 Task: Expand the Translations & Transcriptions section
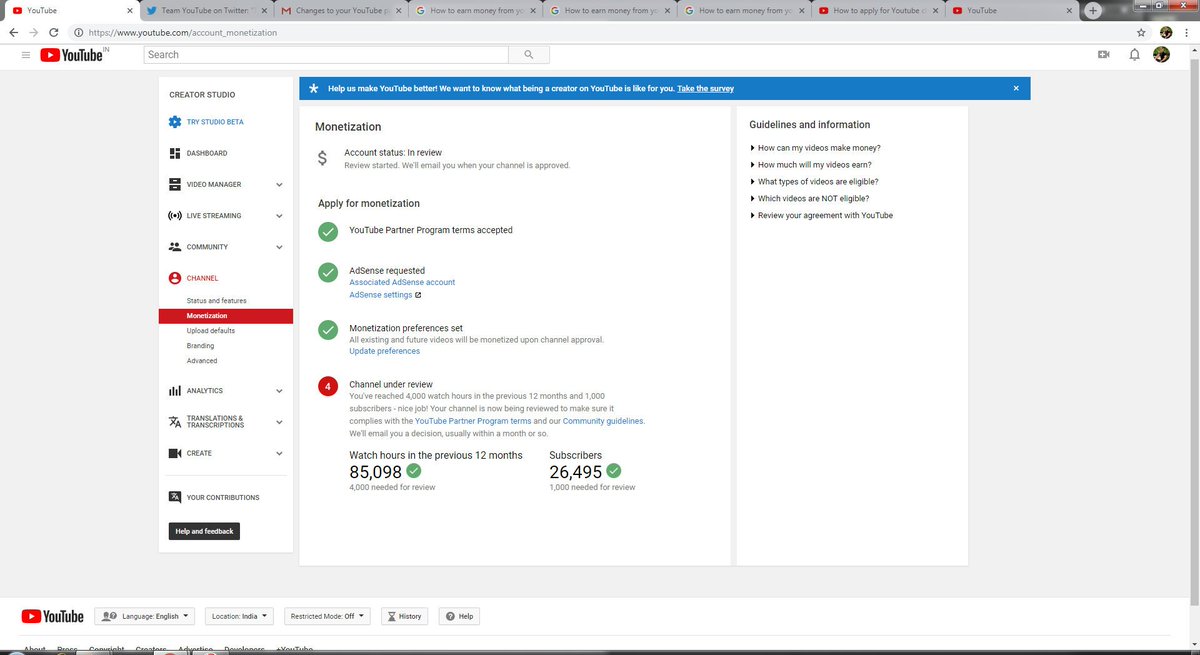[x=279, y=422]
